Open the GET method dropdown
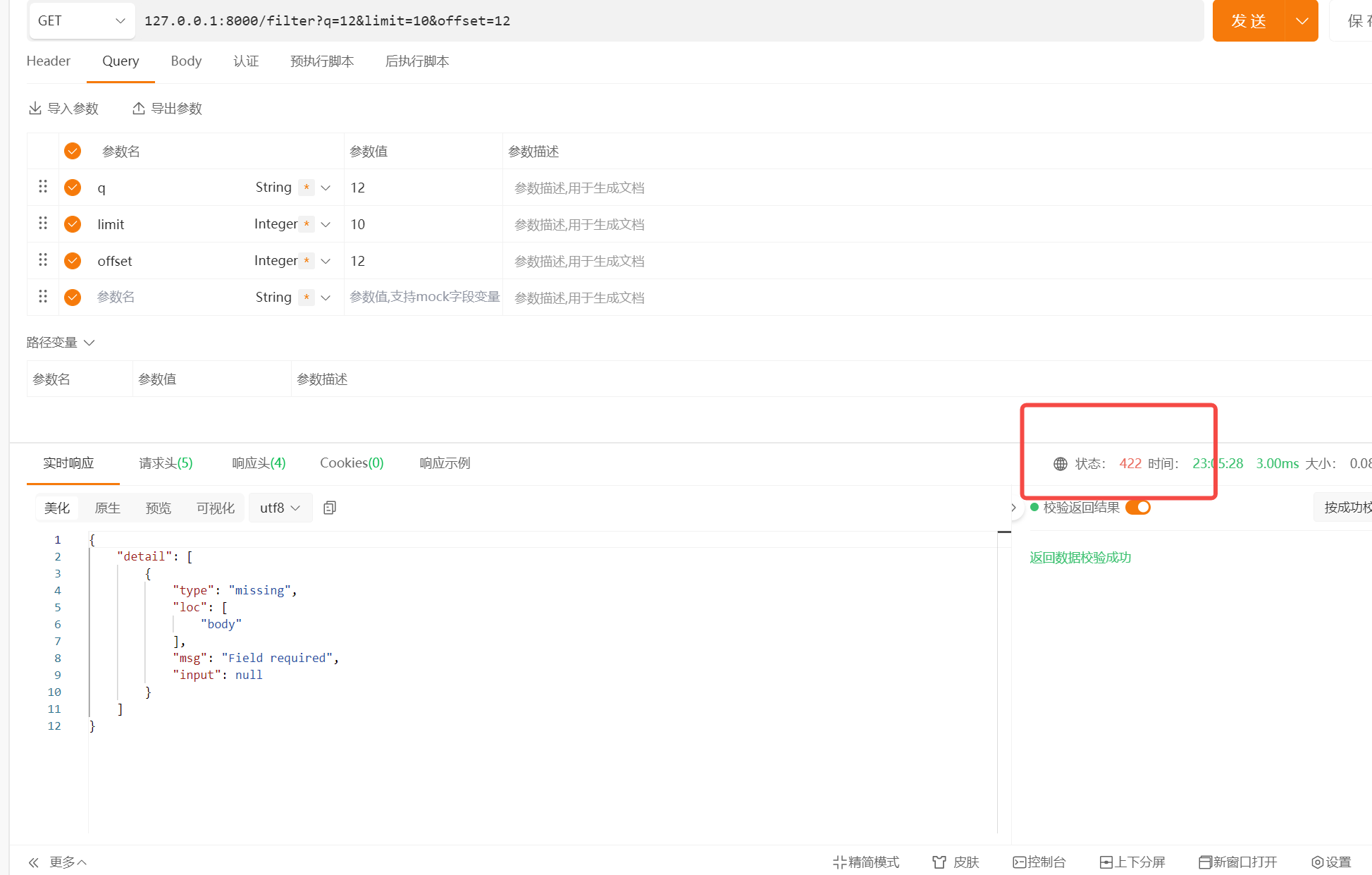The image size is (1372, 875). tap(81, 21)
